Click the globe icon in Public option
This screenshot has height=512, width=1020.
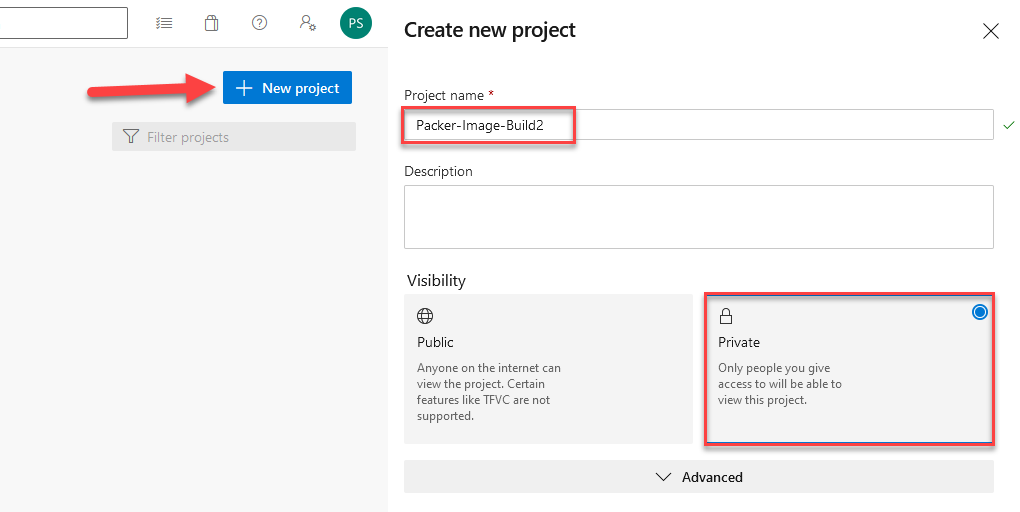tap(425, 316)
